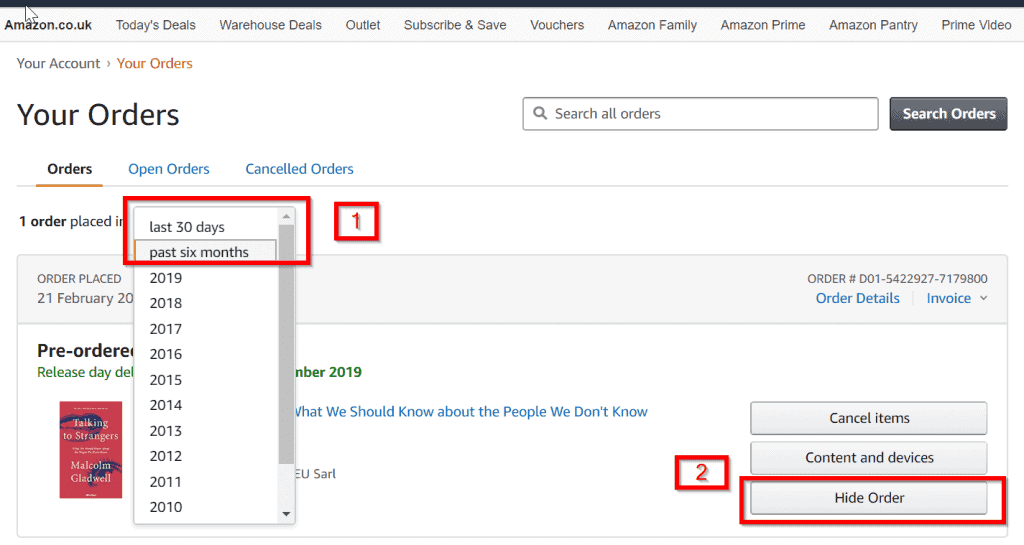
Task: Open Amazon Pantry in the navigation bar
Action: 873,25
